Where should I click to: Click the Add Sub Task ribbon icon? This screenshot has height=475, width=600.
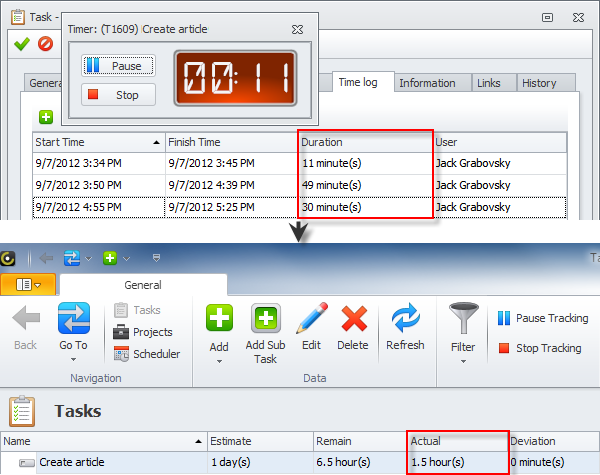[x=266, y=320]
